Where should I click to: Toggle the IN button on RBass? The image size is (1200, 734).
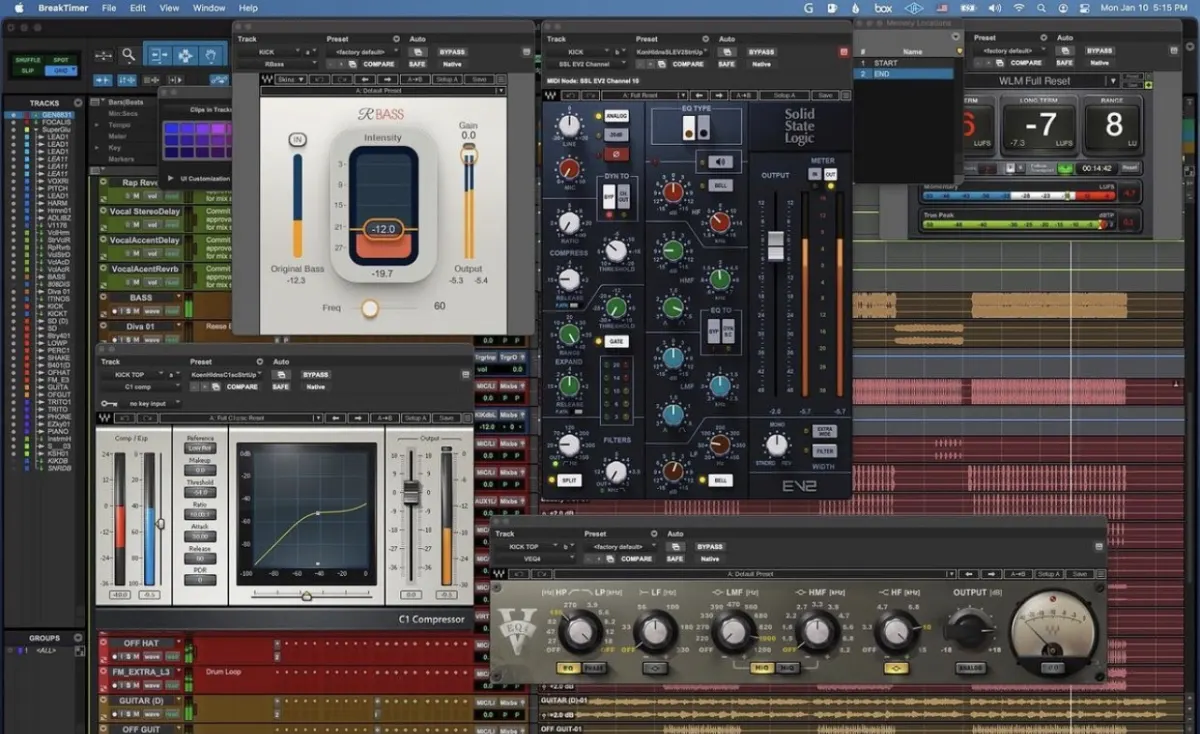pos(297,140)
